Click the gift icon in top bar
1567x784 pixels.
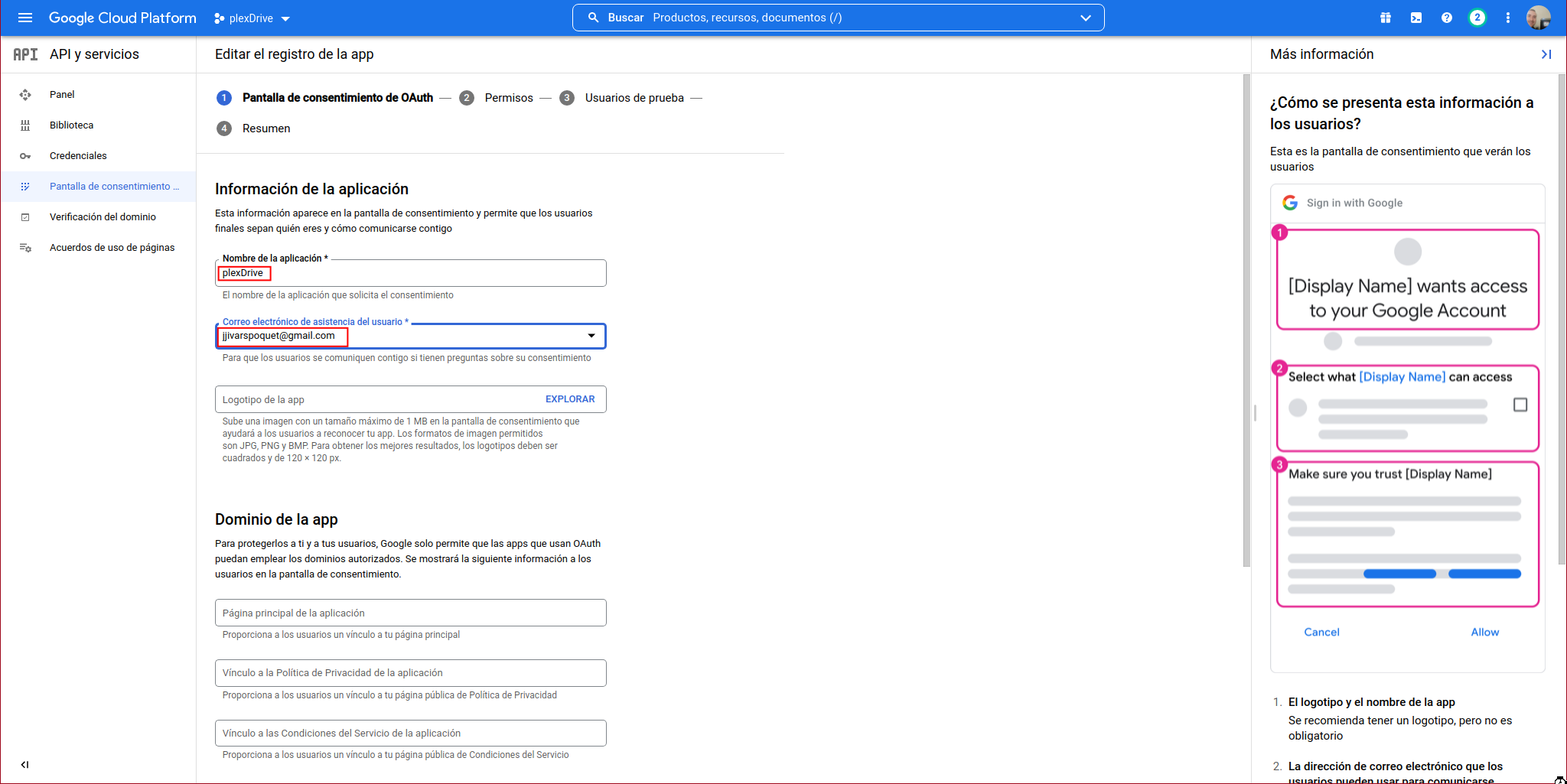pyautogui.click(x=1385, y=18)
